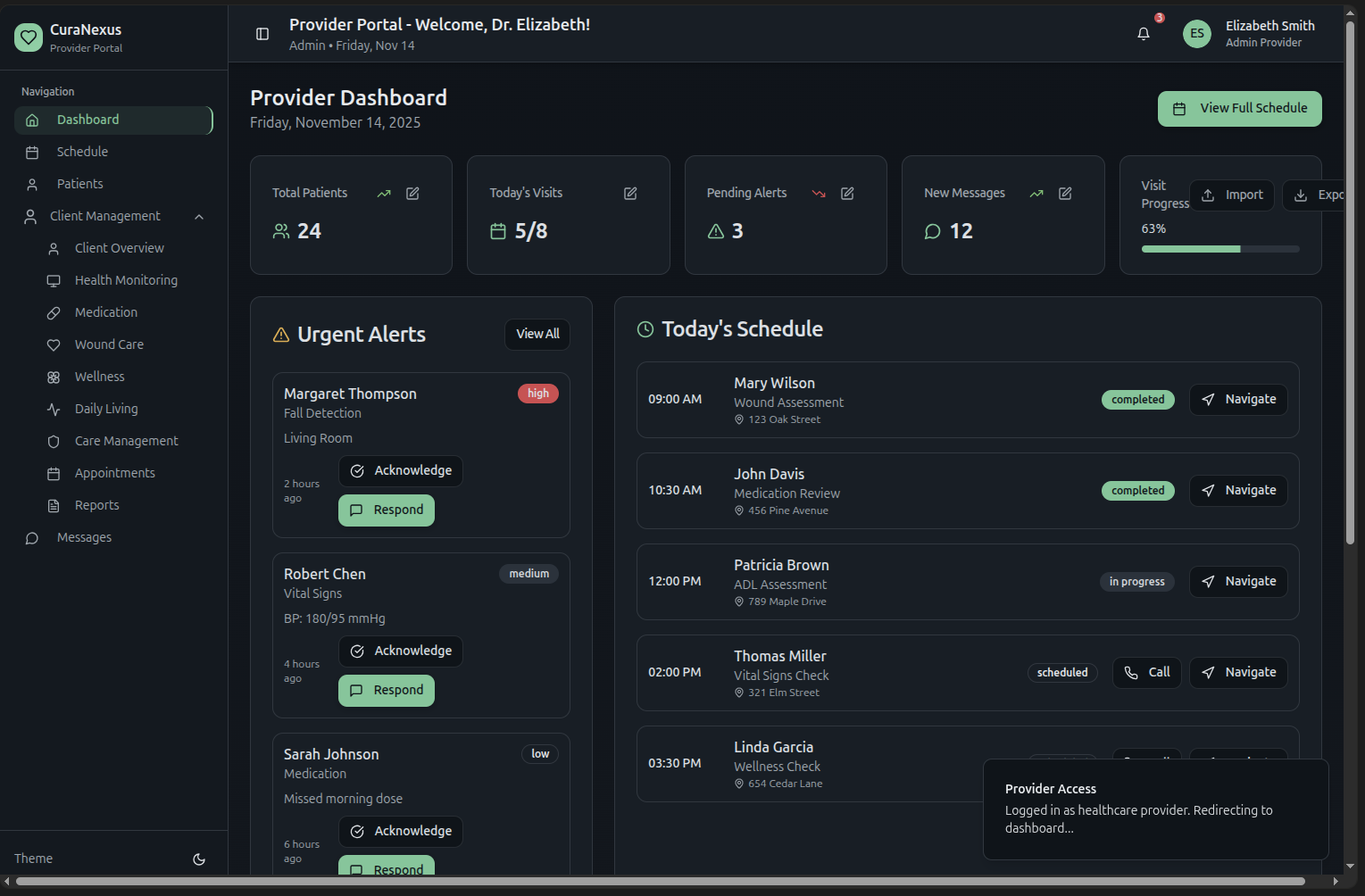The height and width of the screenshot is (896, 1365).
Task: Edit Today's Visits using the pencil icon
Action: pyautogui.click(x=630, y=193)
